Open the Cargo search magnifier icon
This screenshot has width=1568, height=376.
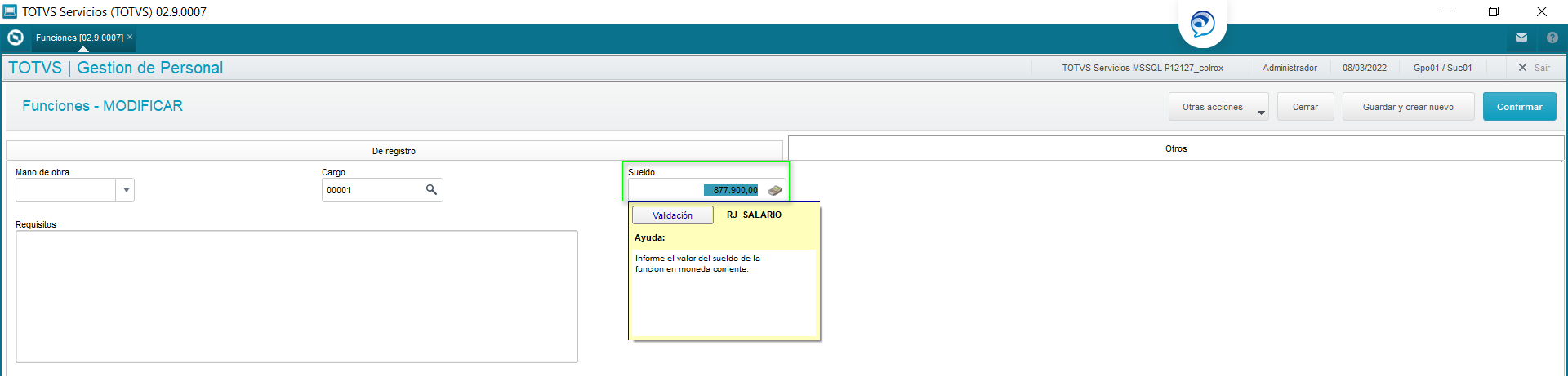431,190
